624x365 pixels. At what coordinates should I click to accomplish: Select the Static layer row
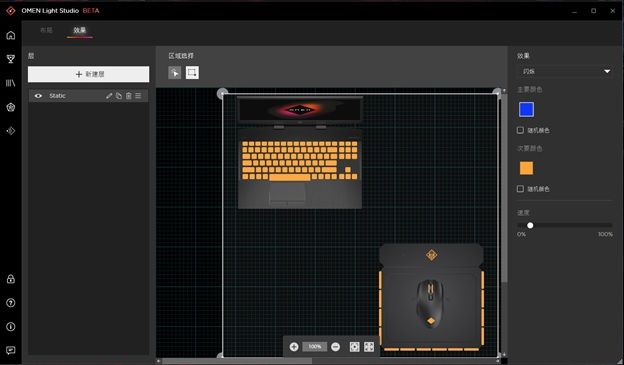pyautogui.click(x=88, y=96)
